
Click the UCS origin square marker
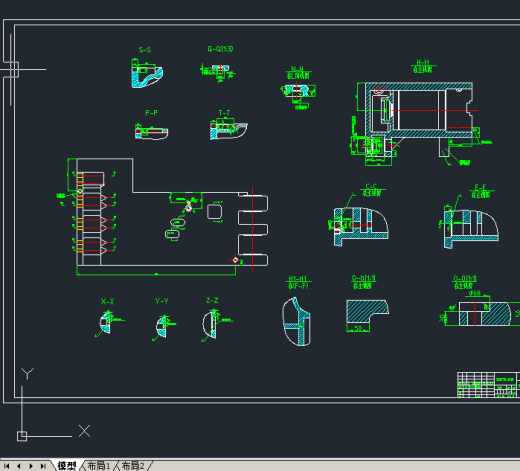click(22, 436)
